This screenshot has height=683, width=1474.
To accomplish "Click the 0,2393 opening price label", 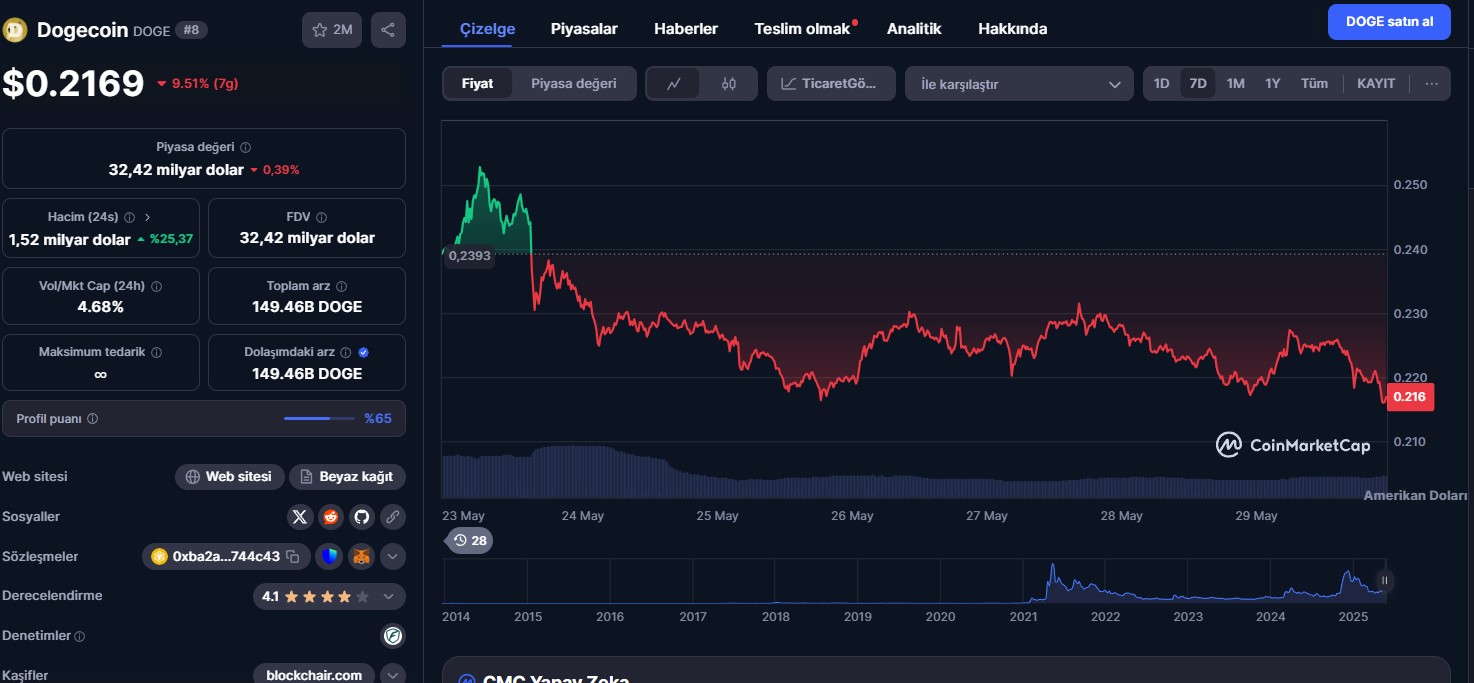I will 470,256.
